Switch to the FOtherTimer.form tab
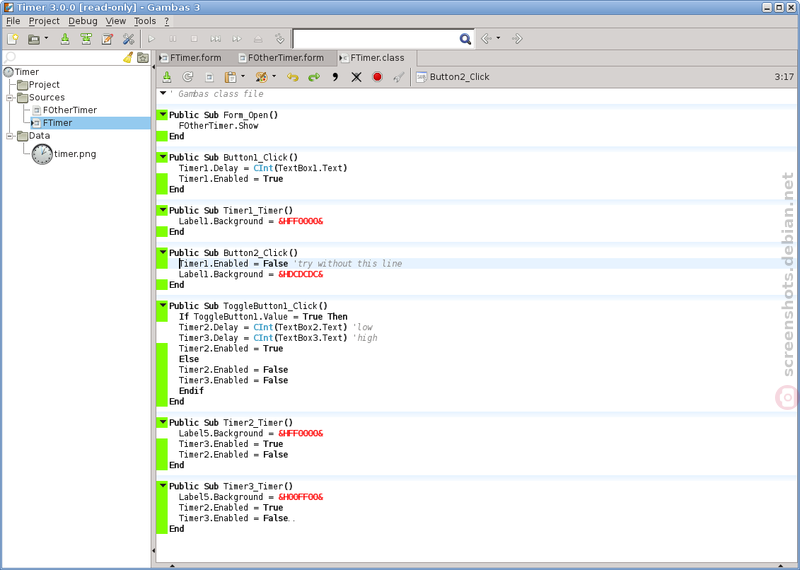Viewport: 800px width, 570px height. pos(281,58)
